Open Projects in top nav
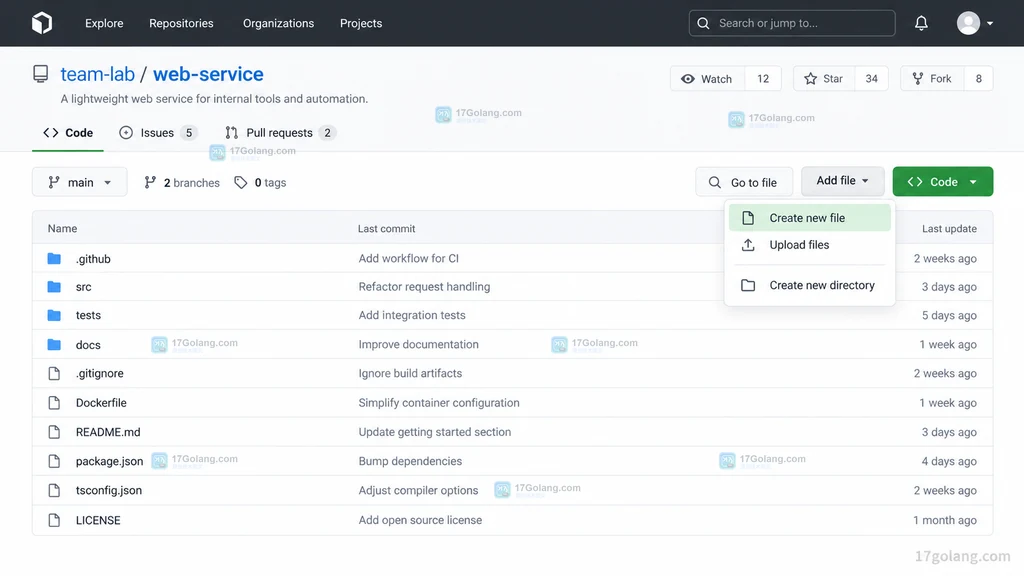The image size is (1024, 576). pos(360,23)
